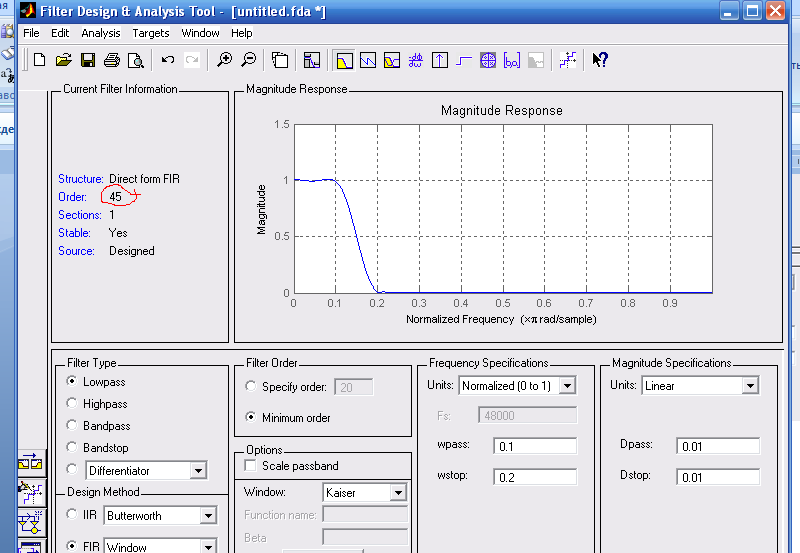Image resolution: width=800 pixels, height=553 pixels.
Task: Select the Magnitude Response analysis icon
Action: click(344, 60)
